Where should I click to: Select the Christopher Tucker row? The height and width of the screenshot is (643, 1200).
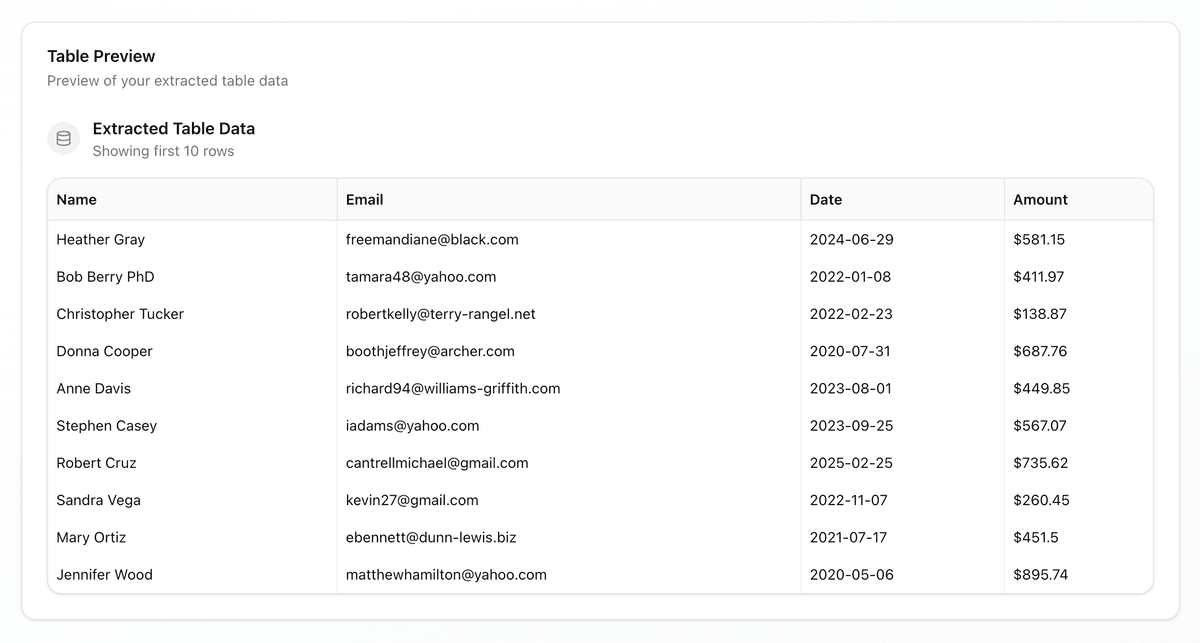click(x=120, y=313)
